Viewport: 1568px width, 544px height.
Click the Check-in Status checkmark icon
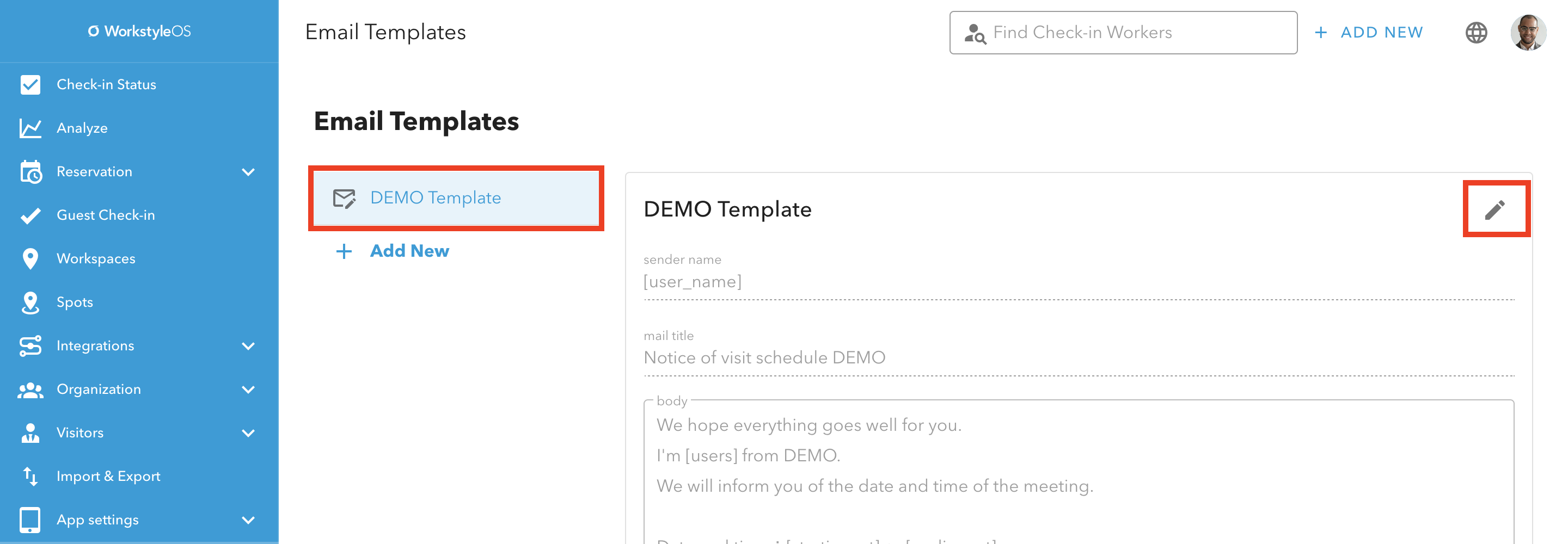30,84
